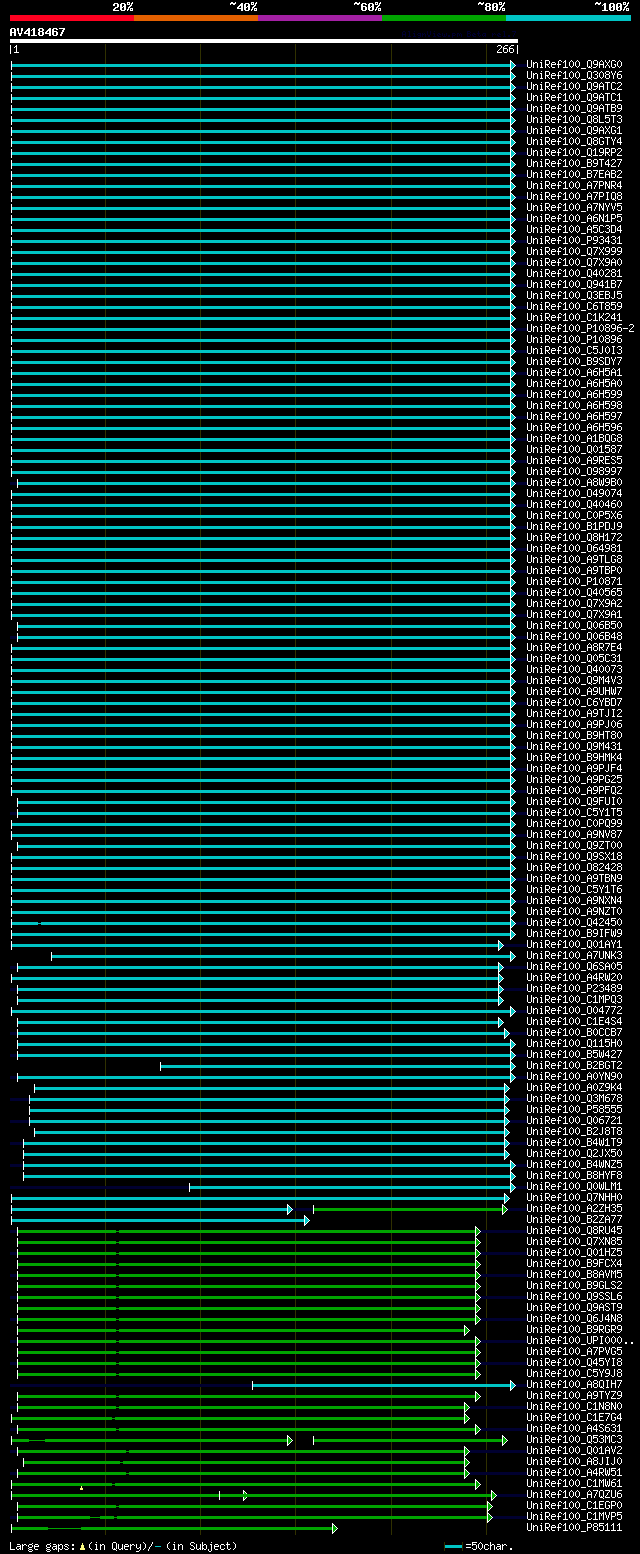Select the UniRef100_B9FCX4 label
The width and height of the screenshot is (640, 1554).
[574, 1263]
